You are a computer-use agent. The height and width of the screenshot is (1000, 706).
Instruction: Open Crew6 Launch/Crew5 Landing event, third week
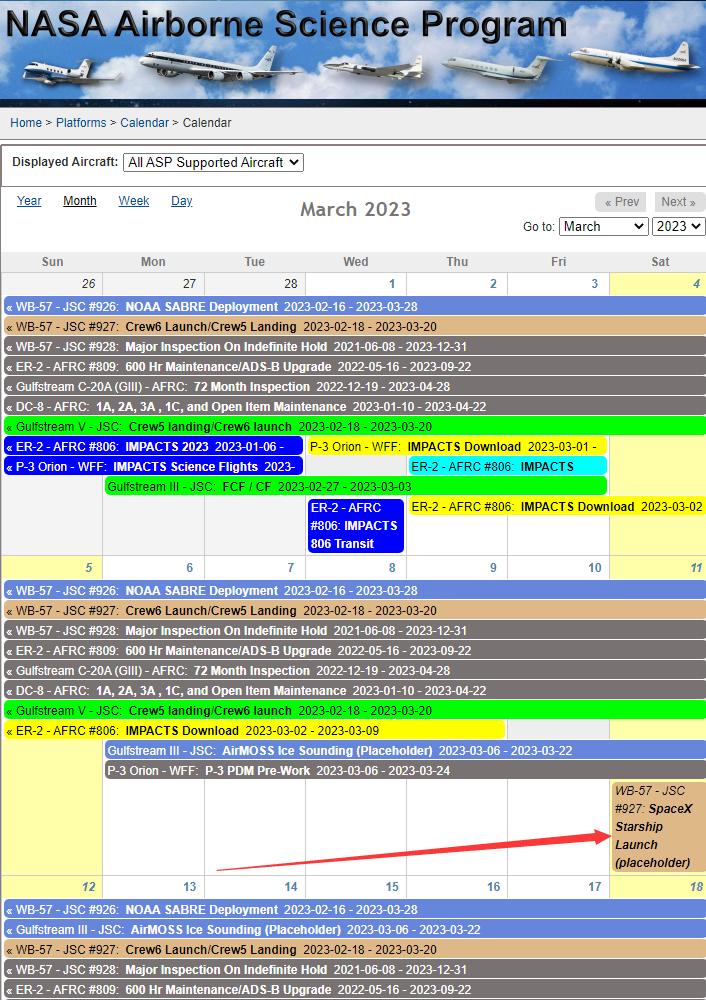coord(355,950)
